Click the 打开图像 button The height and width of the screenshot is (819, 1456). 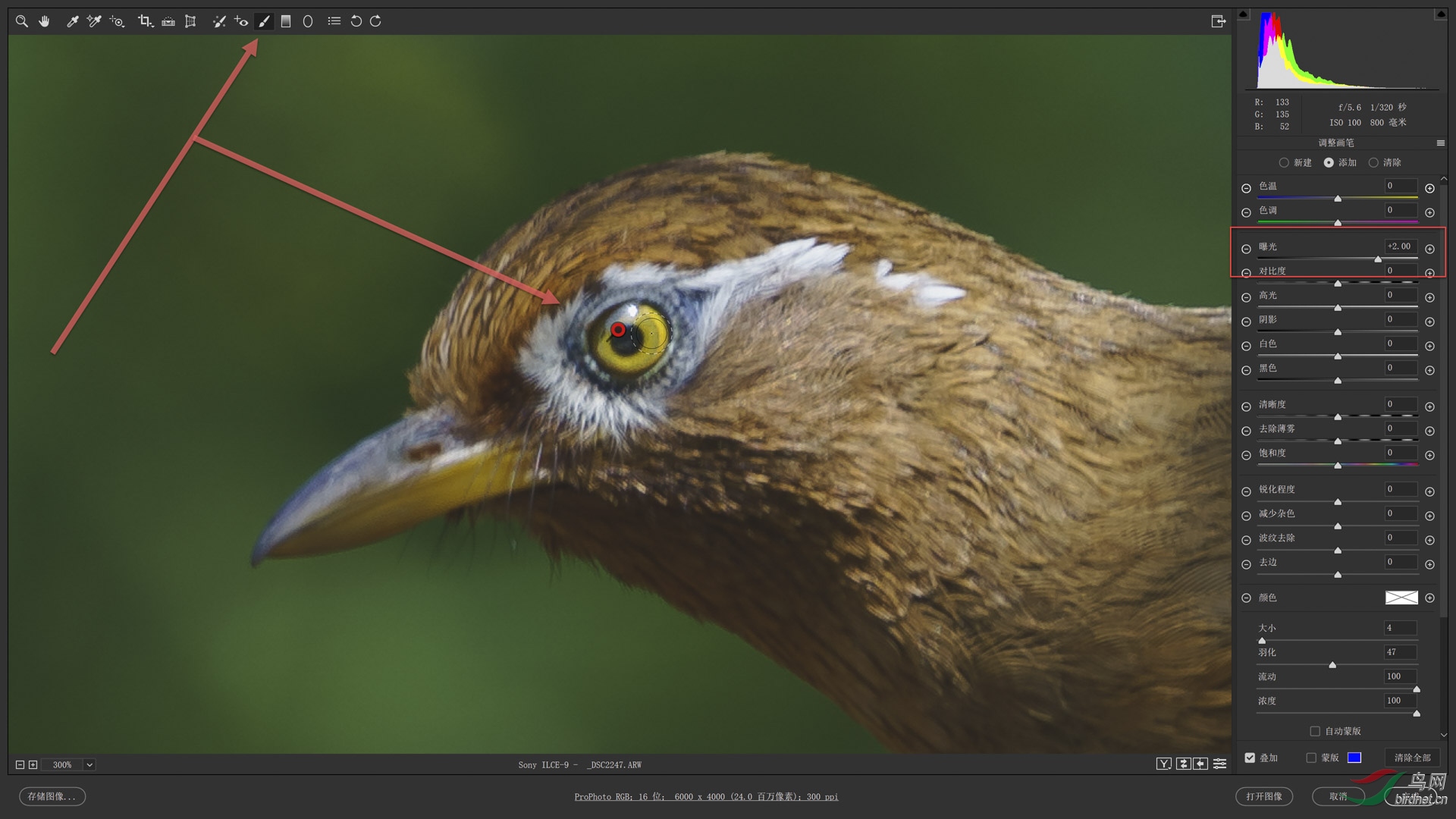tap(1263, 796)
